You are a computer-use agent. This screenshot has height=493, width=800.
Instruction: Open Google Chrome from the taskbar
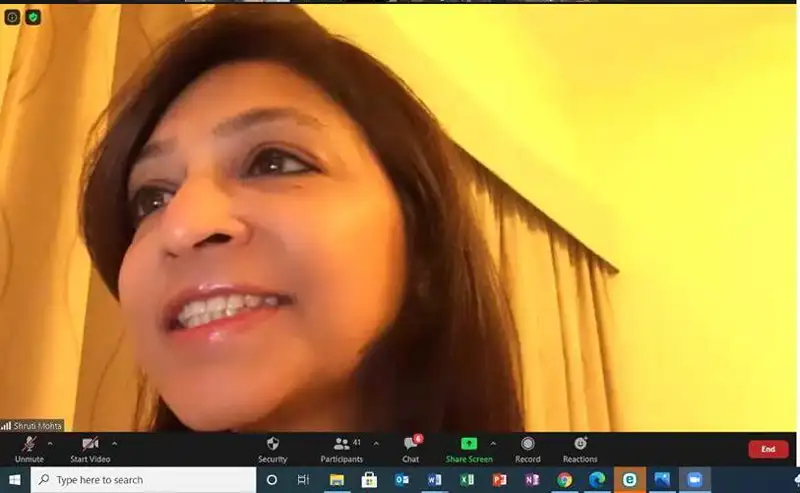(565, 480)
